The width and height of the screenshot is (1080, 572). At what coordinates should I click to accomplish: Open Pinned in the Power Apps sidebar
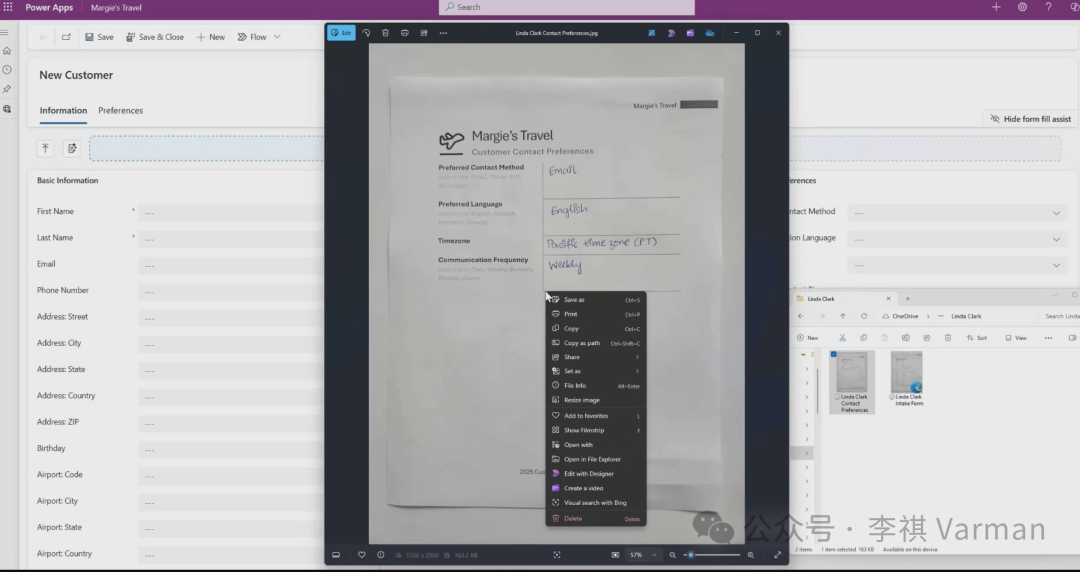pyautogui.click(x=7, y=90)
